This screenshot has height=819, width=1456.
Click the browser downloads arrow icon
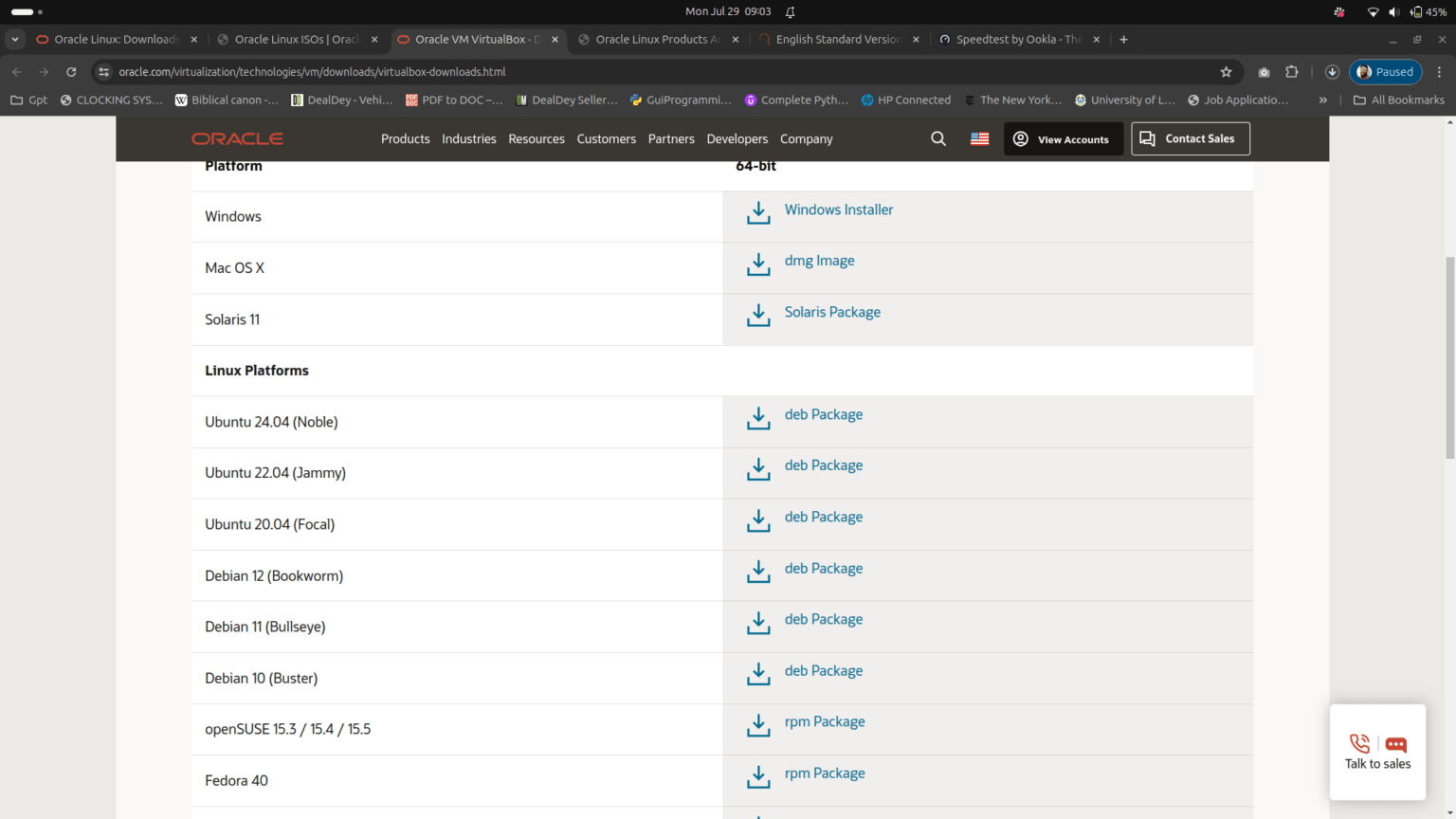1332,71
